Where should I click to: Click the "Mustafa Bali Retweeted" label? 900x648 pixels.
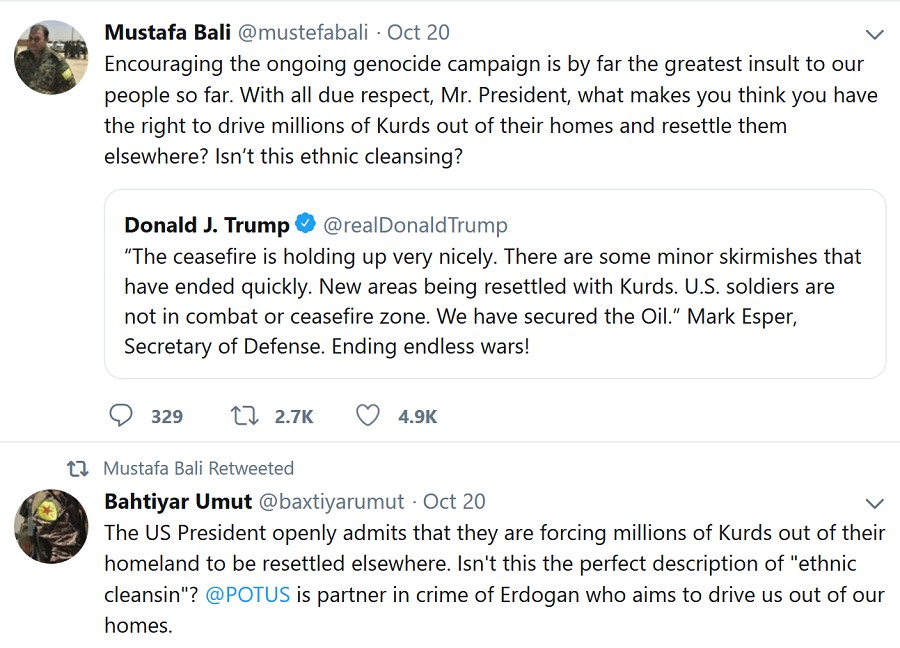(198, 468)
